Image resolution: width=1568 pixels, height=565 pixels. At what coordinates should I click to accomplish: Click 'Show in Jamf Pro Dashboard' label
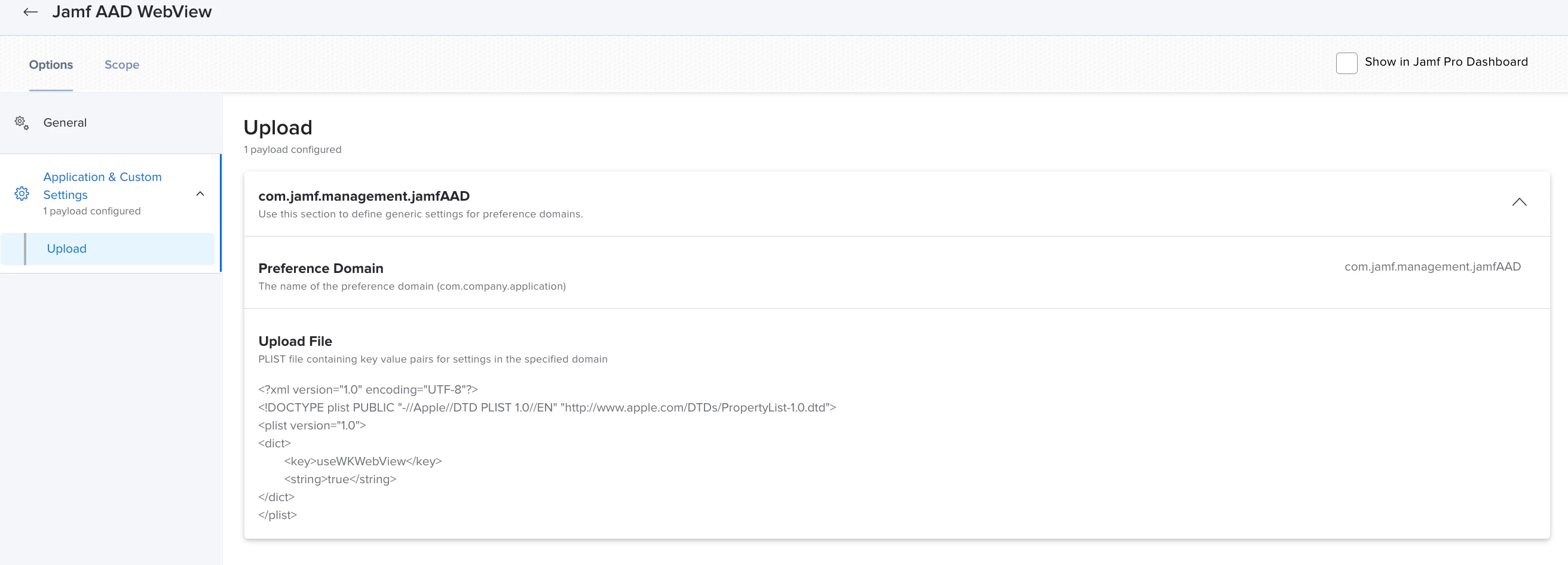coord(1445,62)
